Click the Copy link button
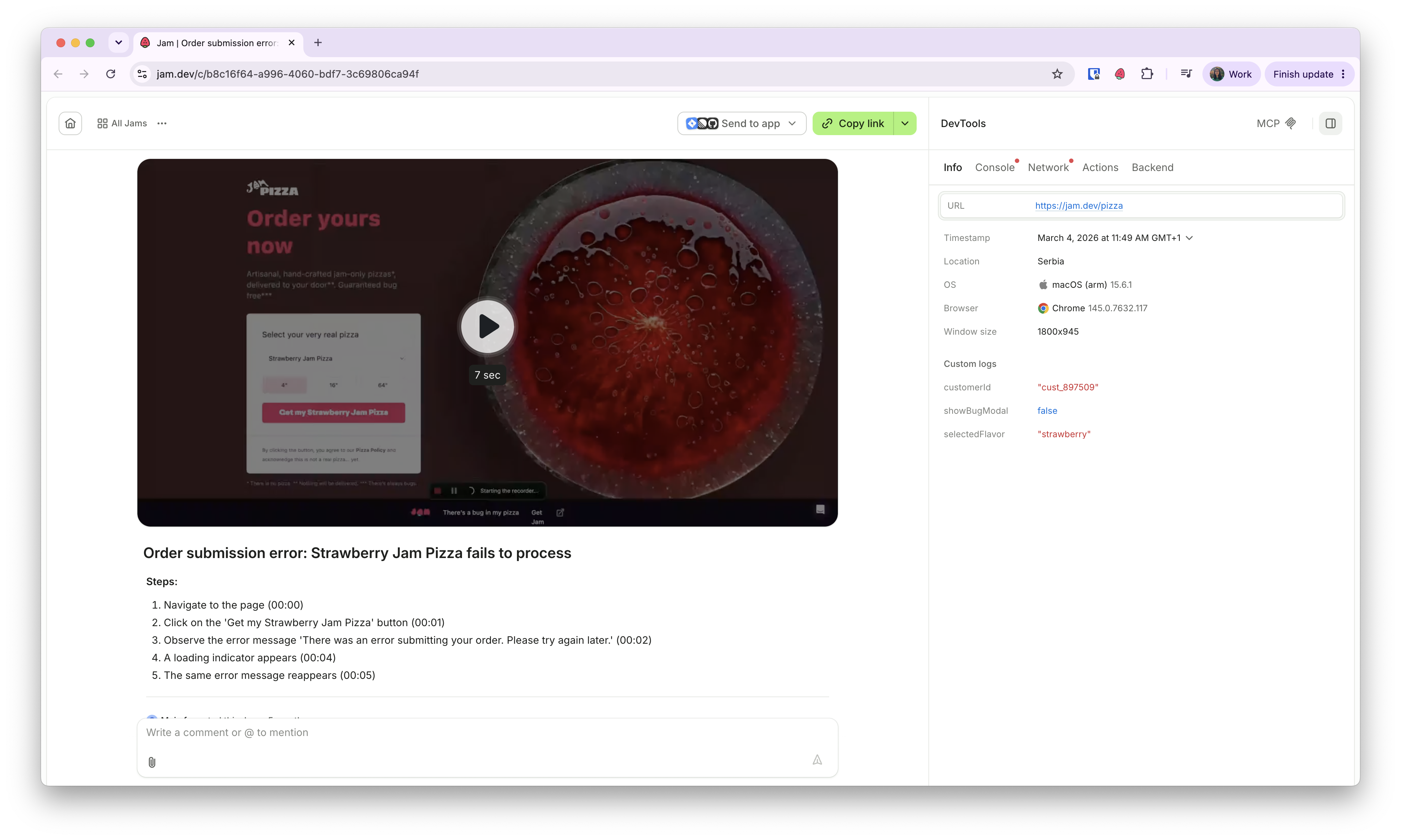This screenshot has height=840, width=1401. point(853,123)
